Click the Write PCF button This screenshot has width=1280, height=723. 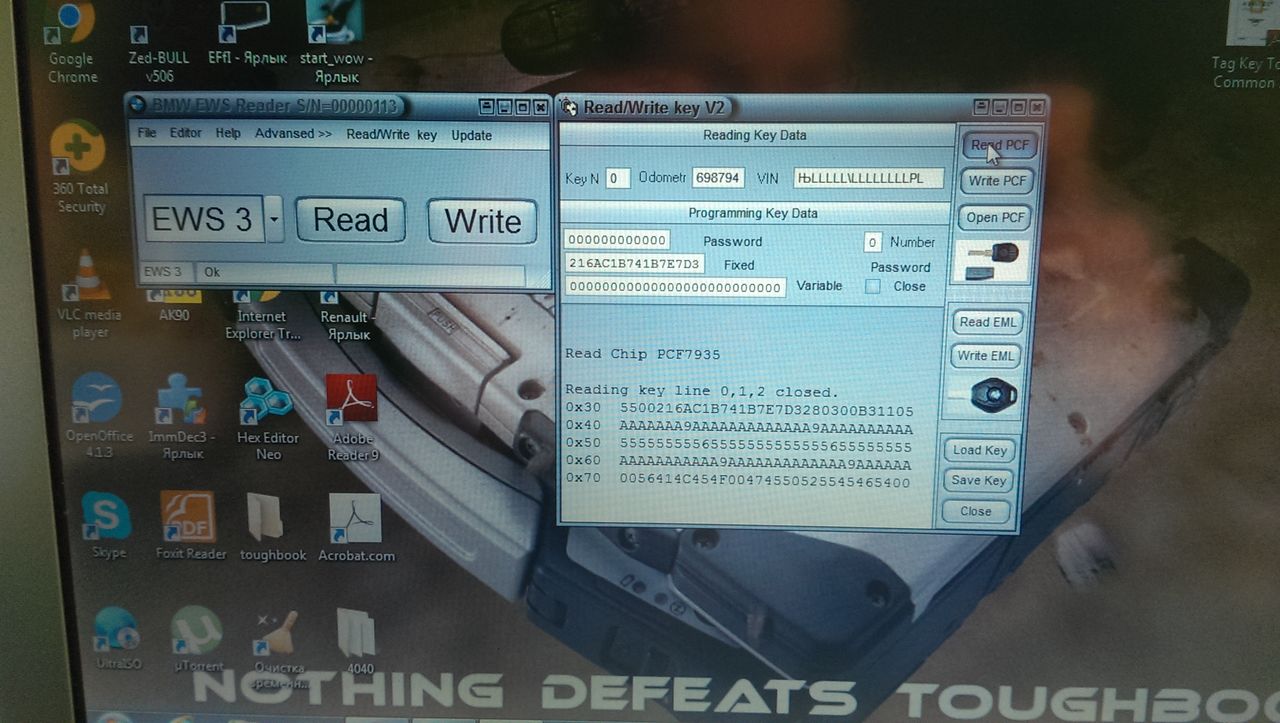997,181
